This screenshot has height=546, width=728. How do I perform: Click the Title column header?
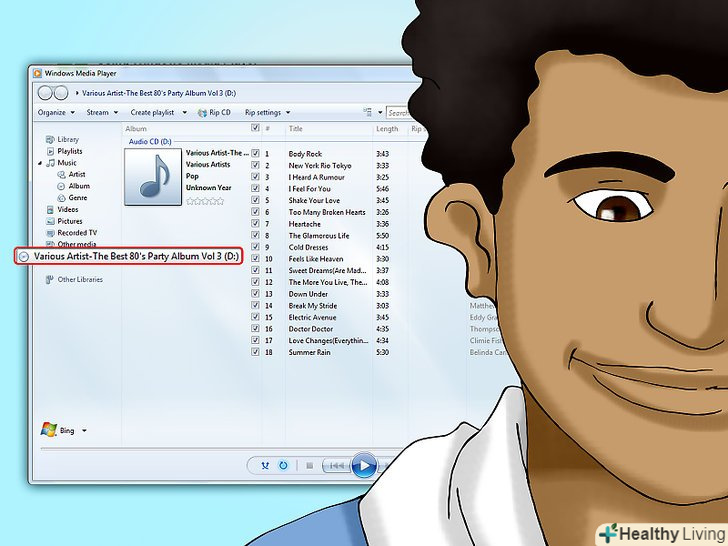point(295,129)
